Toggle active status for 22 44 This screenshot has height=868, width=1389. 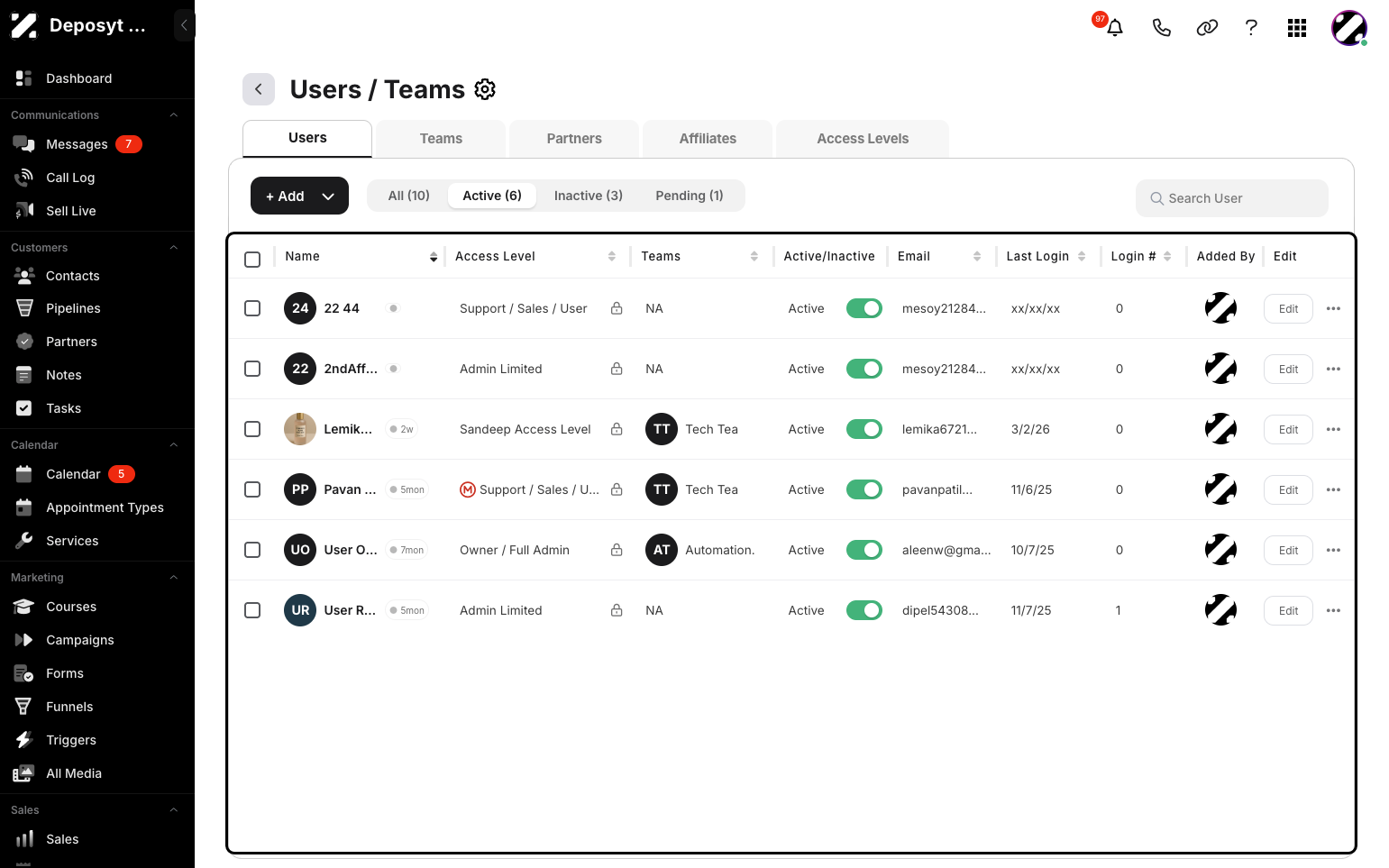(x=864, y=308)
